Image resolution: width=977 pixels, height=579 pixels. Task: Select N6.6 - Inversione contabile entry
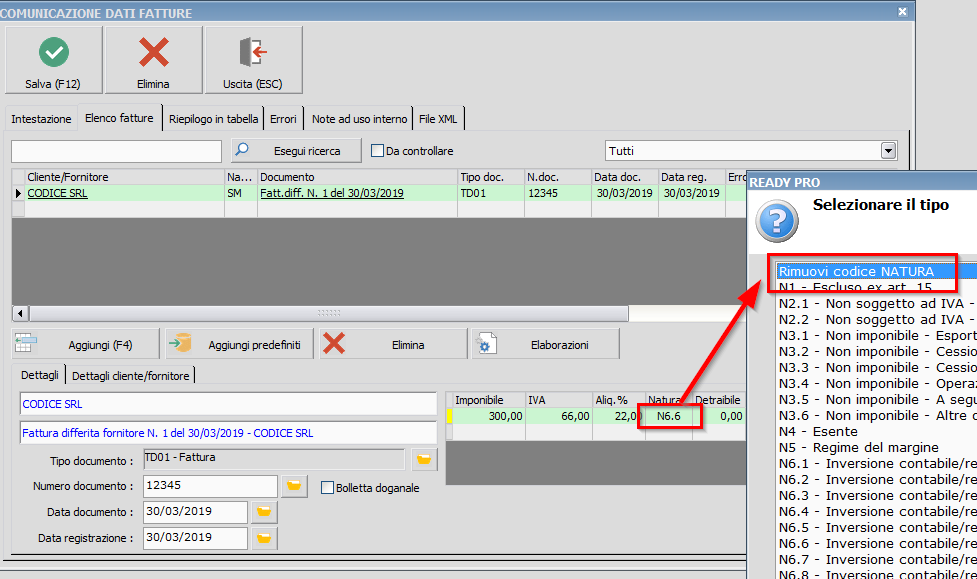coord(877,543)
